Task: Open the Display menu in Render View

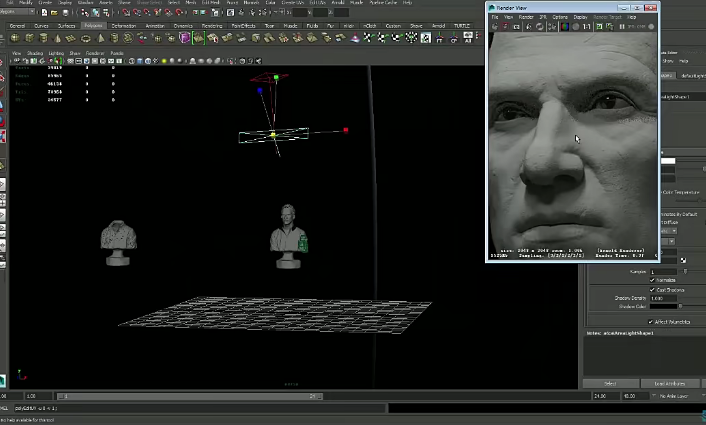Action: [x=580, y=17]
